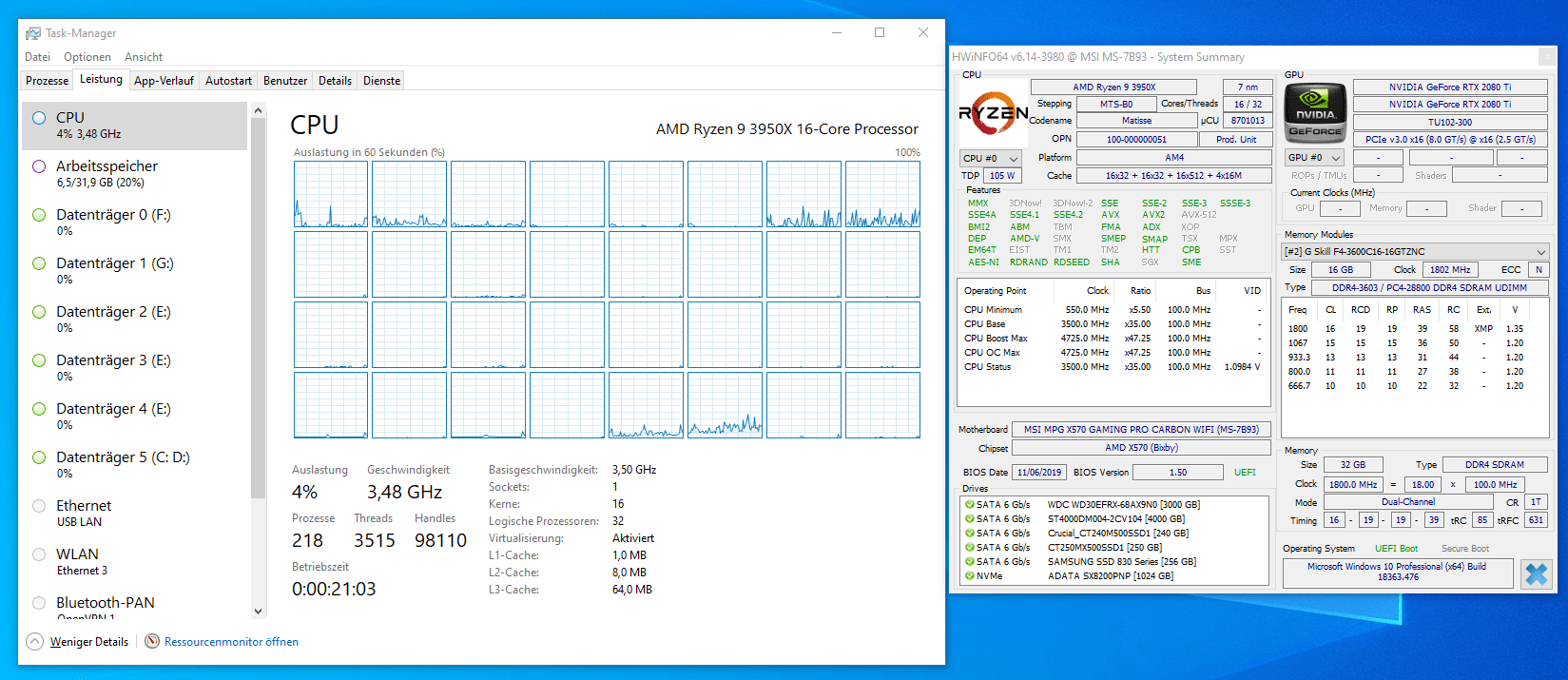Click the Ressourcenmonitor gauge icon
The height and width of the screenshot is (680, 1568).
[152, 642]
